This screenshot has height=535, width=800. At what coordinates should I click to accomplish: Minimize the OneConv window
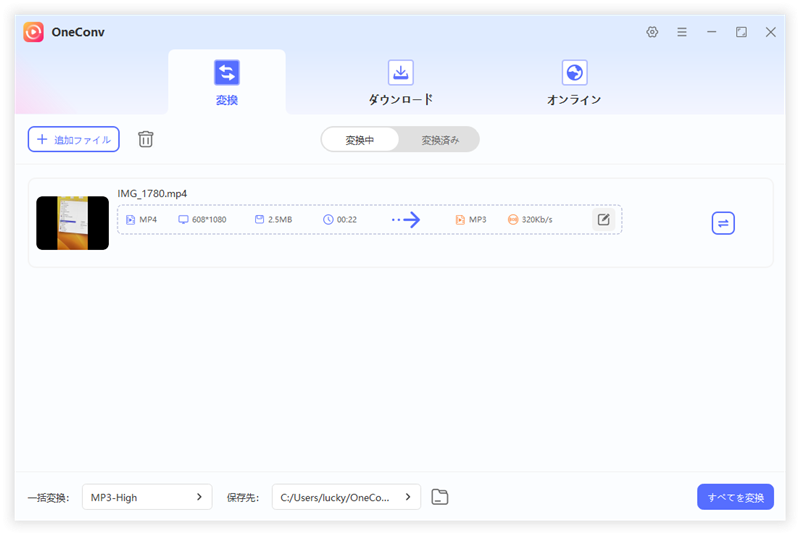click(712, 32)
